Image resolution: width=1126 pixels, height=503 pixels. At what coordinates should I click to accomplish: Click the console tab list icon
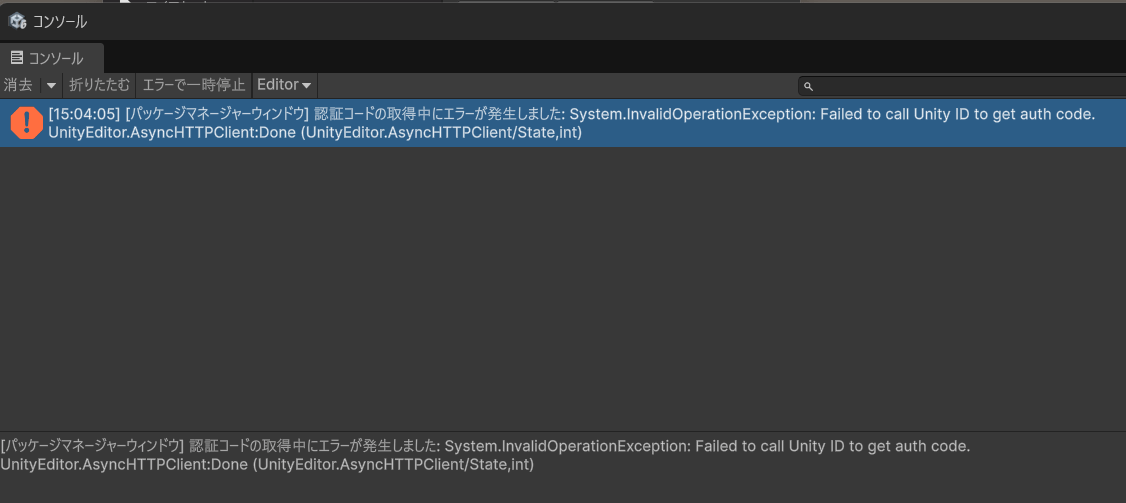16,58
